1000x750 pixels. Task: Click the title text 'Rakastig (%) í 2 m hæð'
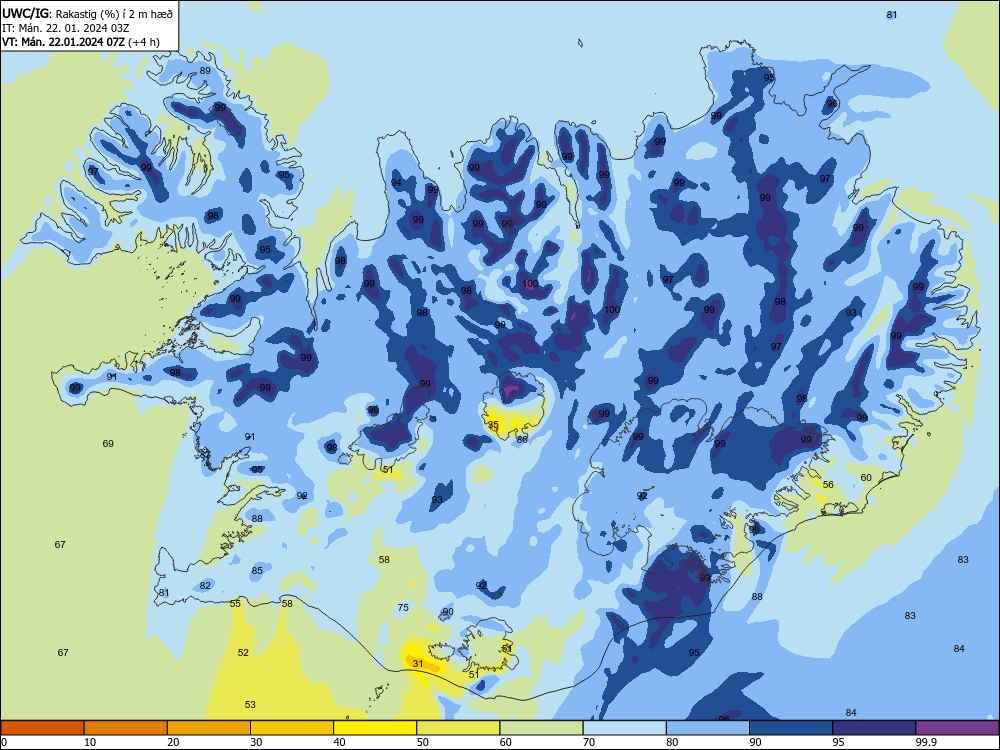(115, 13)
